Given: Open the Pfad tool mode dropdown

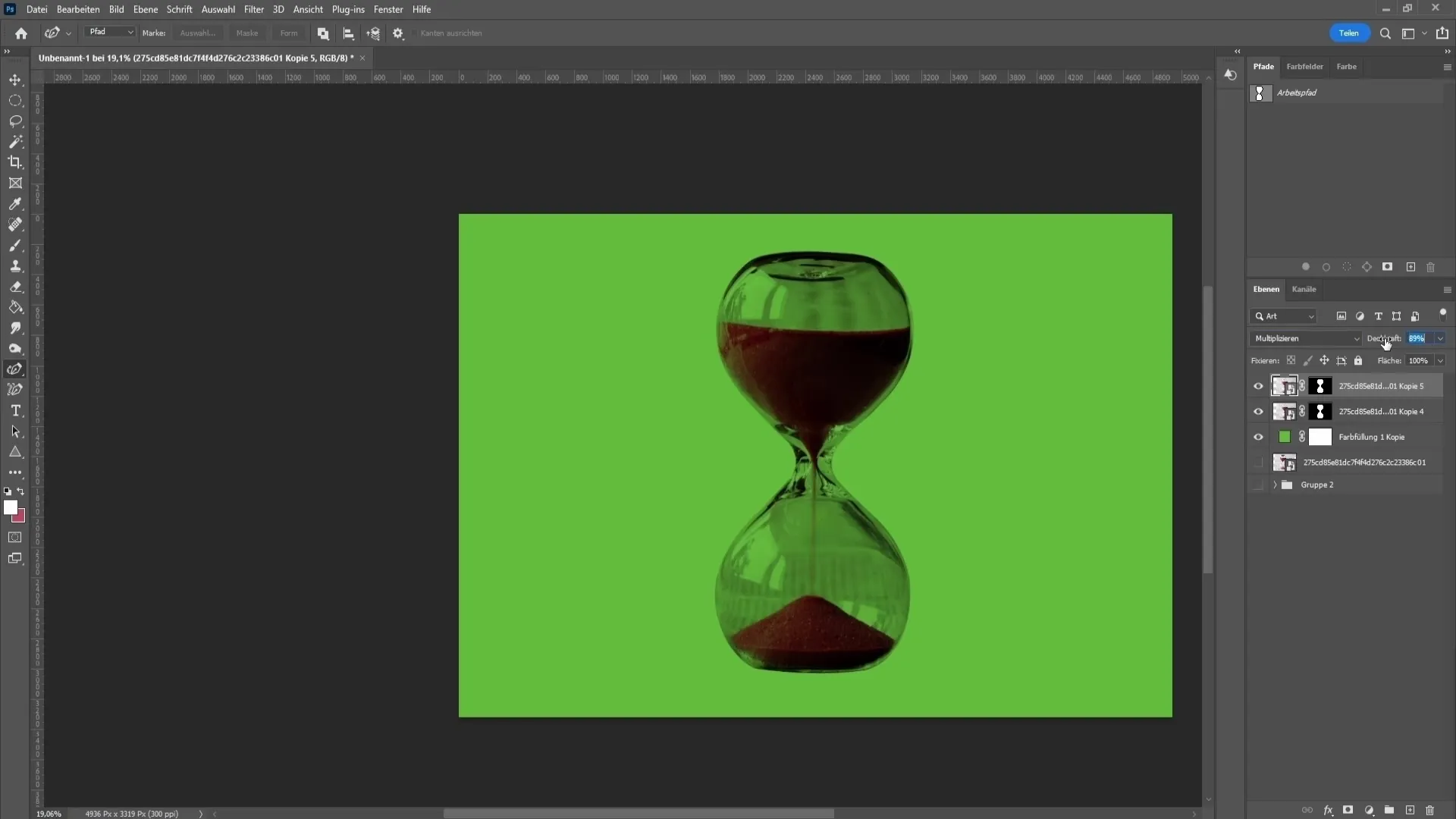Looking at the screenshot, I should (x=110, y=33).
